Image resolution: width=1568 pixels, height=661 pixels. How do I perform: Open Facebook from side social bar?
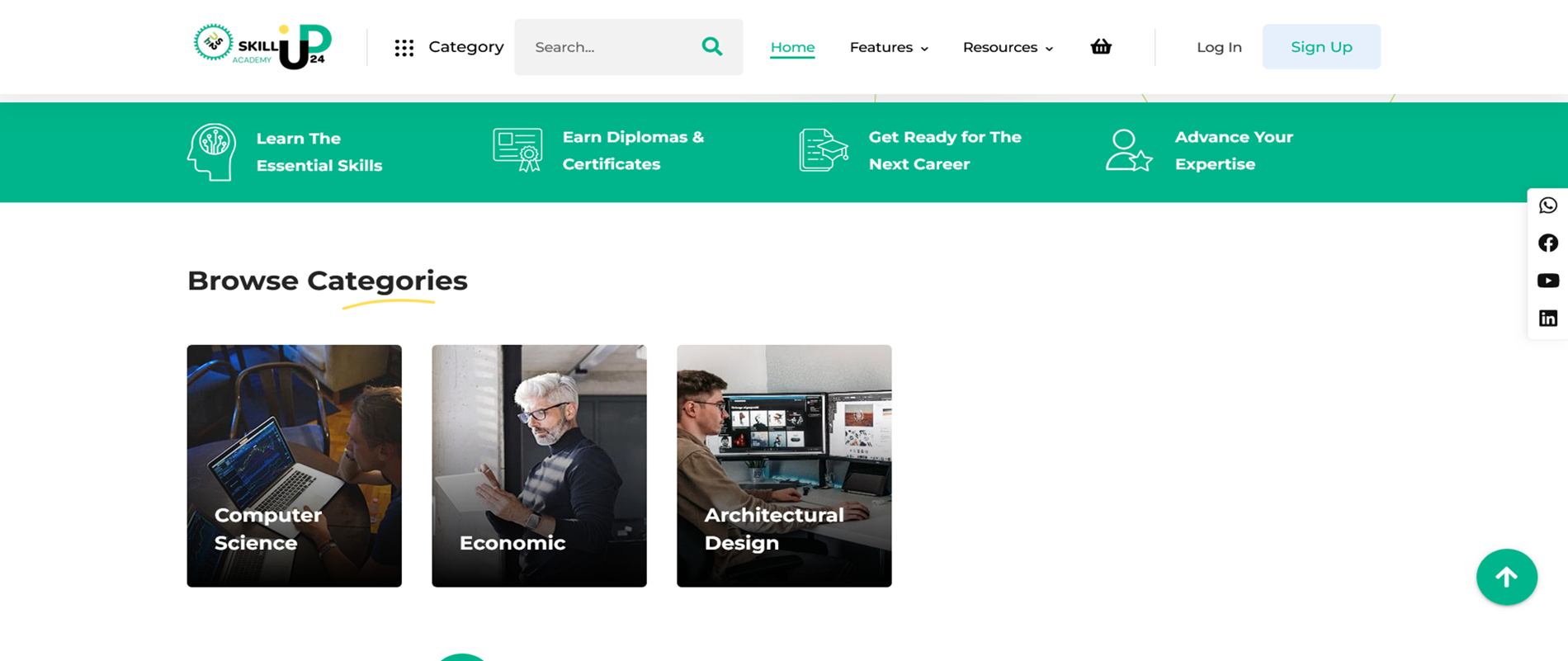(1548, 243)
